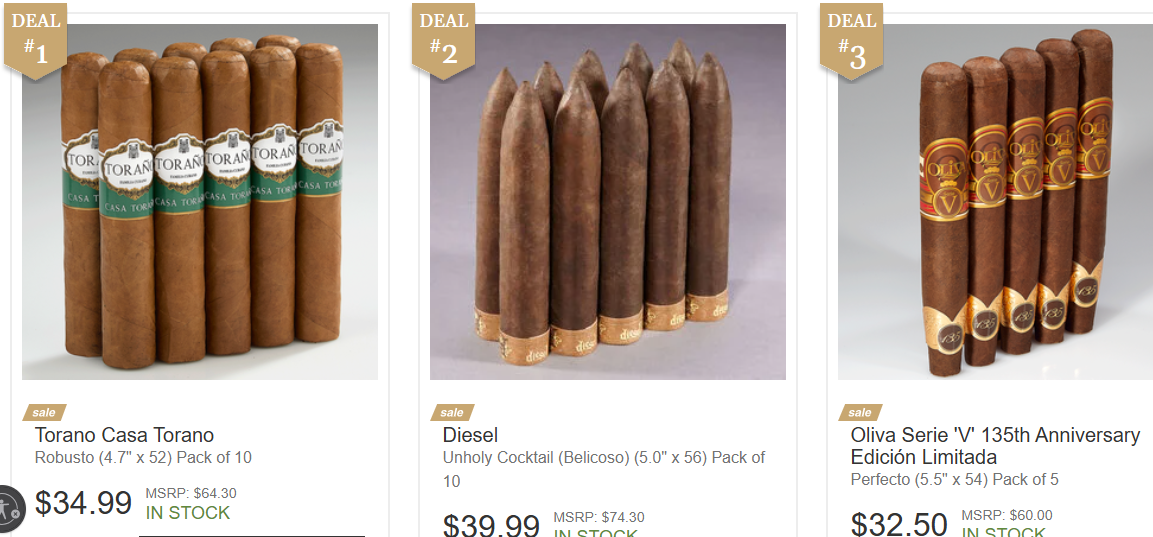Open the Diesel product title link

471,435
